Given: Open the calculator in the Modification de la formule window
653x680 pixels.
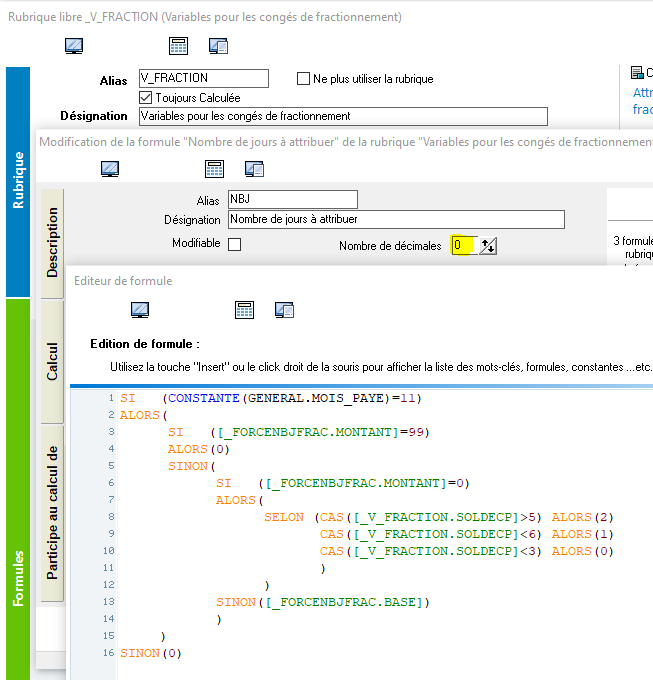Looking at the screenshot, I should tap(214, 169).
